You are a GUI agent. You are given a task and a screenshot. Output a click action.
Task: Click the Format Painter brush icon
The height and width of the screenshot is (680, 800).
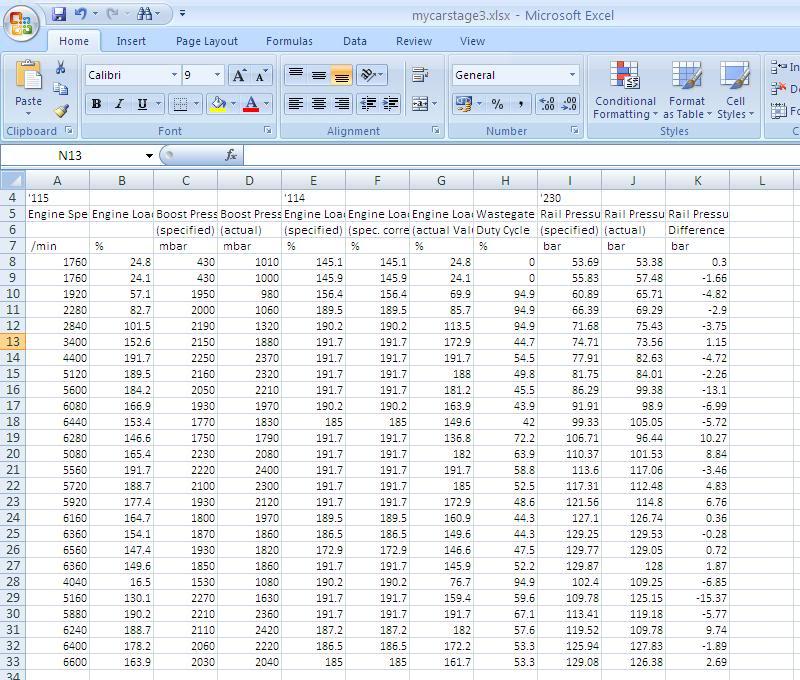pos(61,111)
